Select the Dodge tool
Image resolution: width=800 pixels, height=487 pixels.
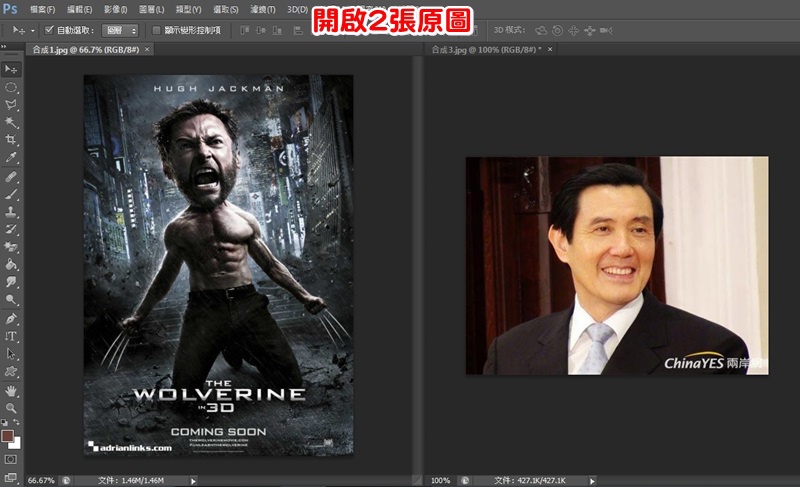pyautogui.click(x=11, y=299)
